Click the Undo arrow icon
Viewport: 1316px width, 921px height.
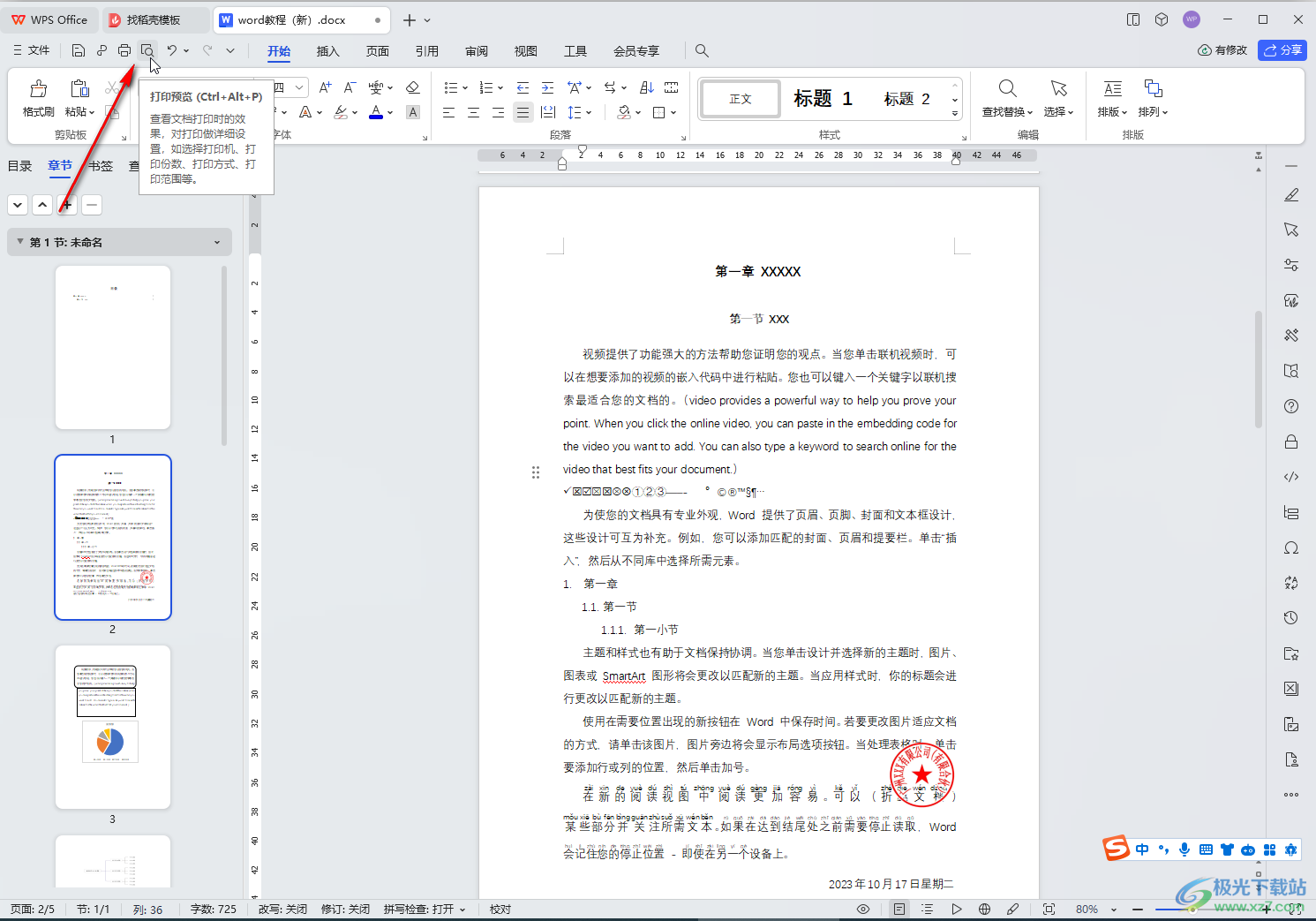click(172, 50)
